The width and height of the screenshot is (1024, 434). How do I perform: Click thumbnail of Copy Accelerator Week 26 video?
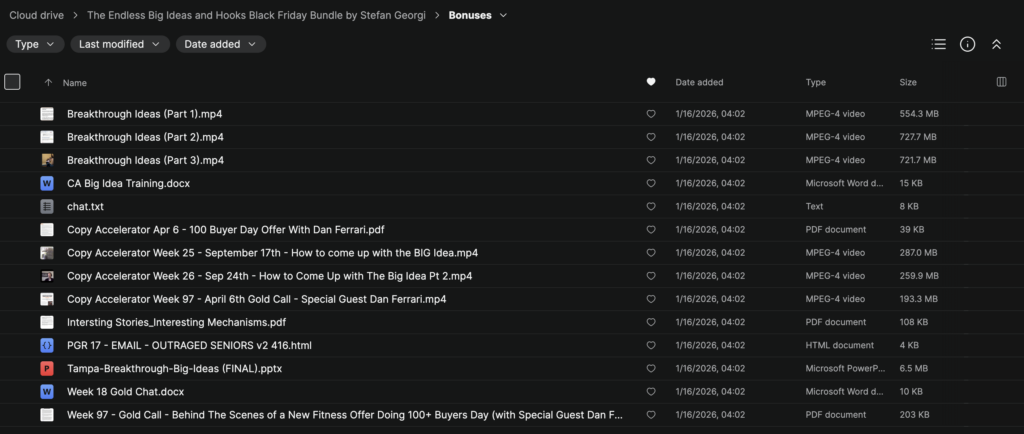47,276
